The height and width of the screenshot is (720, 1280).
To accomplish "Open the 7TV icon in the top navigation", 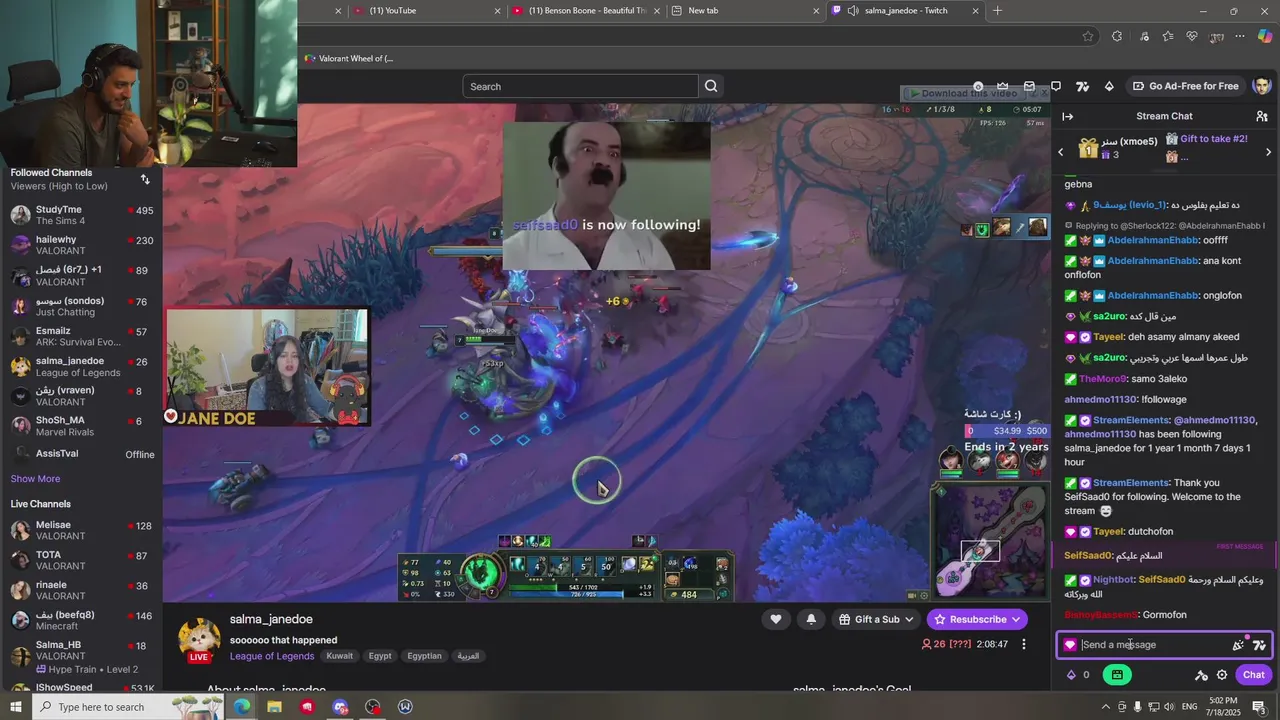I will (x=1082, y=86).
